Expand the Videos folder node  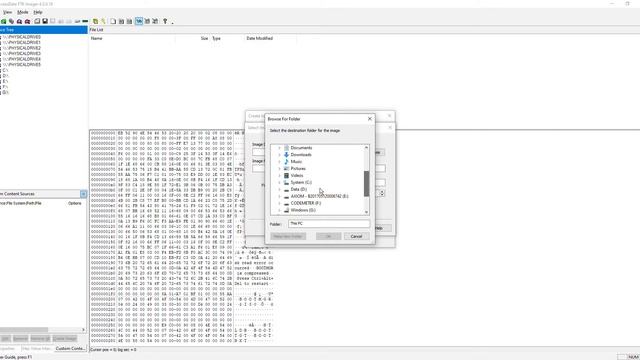[x=280, y=176]
